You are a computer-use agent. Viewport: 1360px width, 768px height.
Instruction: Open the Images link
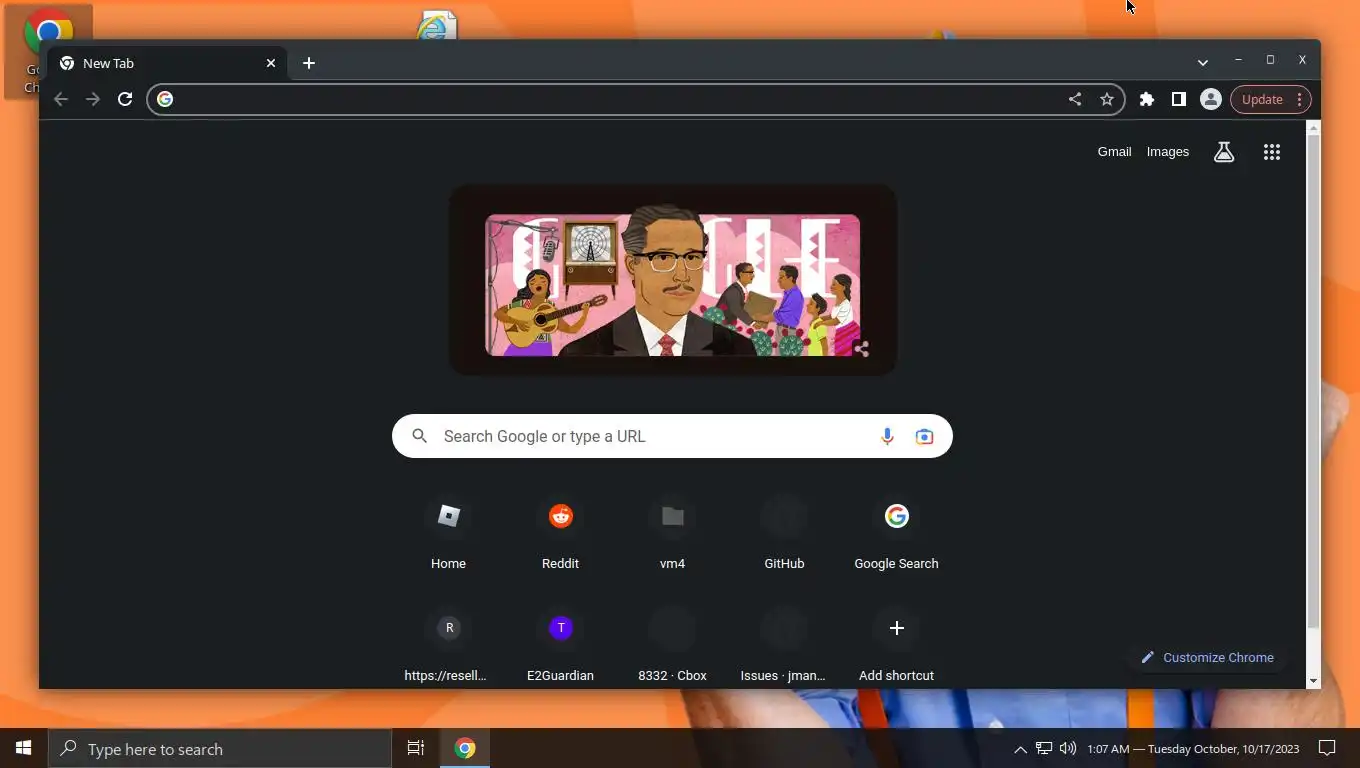pyautogui.click(x=1168, y=152)
